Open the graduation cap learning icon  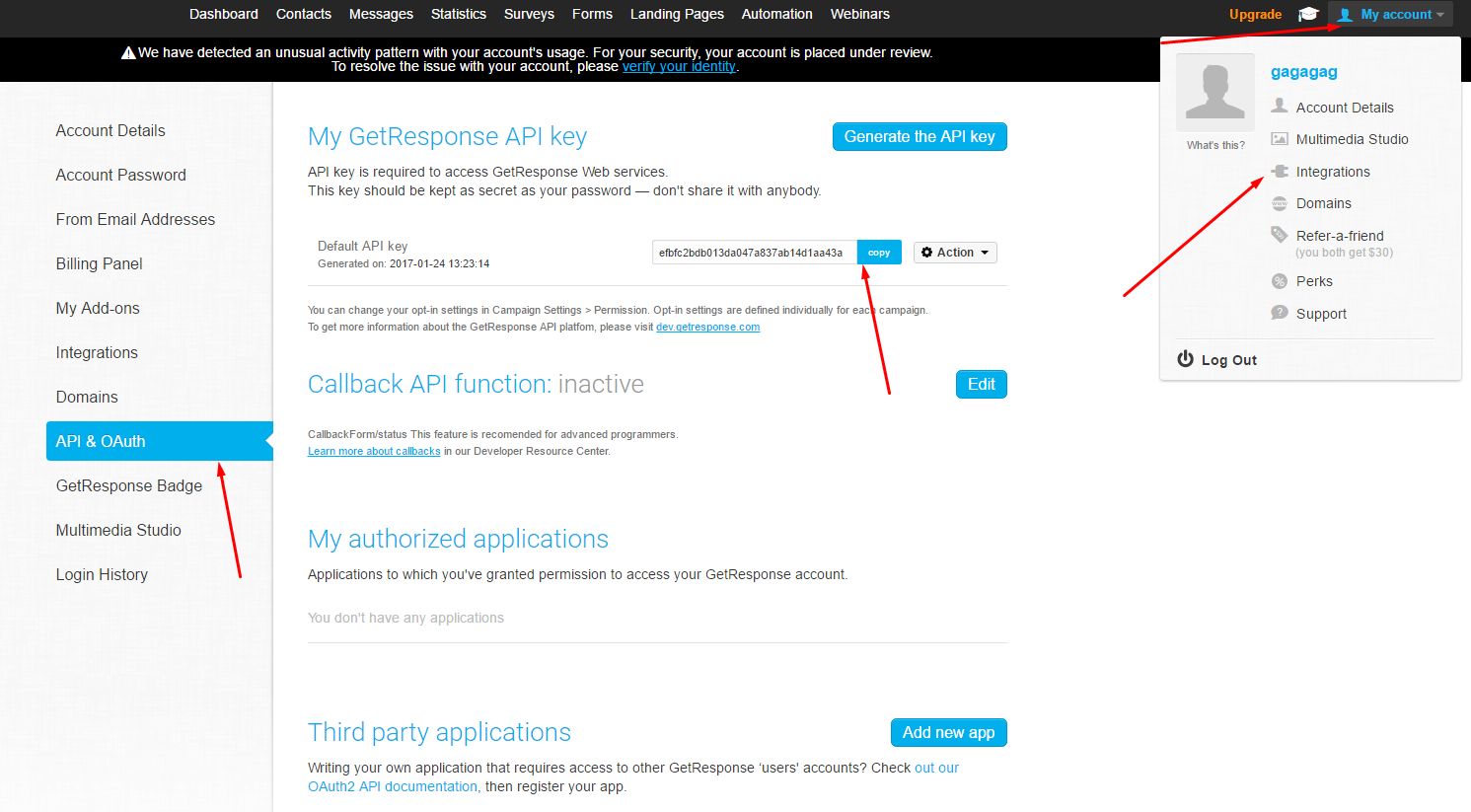pyautogui.click(x=1307, y=14)
